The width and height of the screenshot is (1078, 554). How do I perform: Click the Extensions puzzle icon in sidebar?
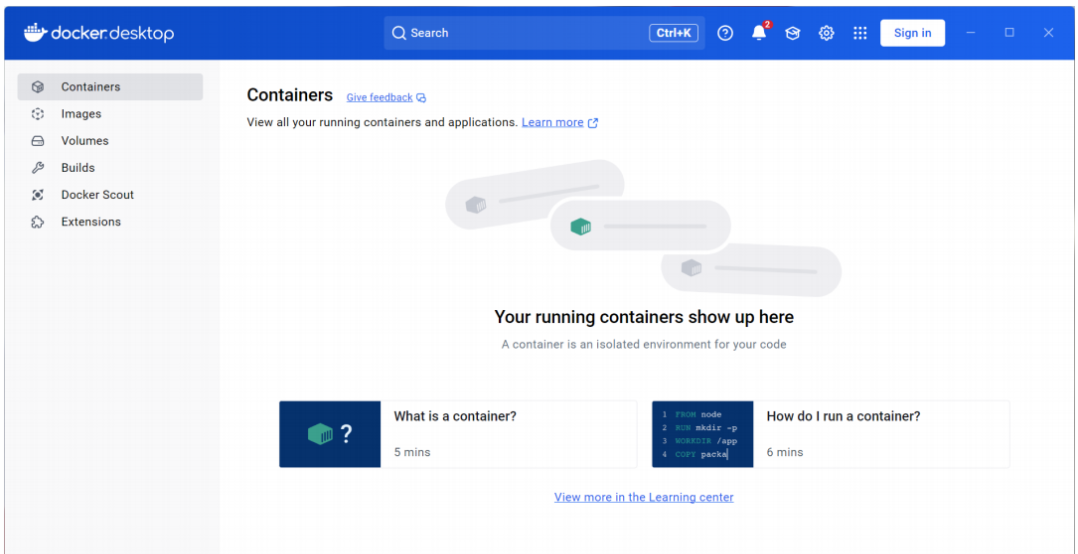click(x=38, y=222)
